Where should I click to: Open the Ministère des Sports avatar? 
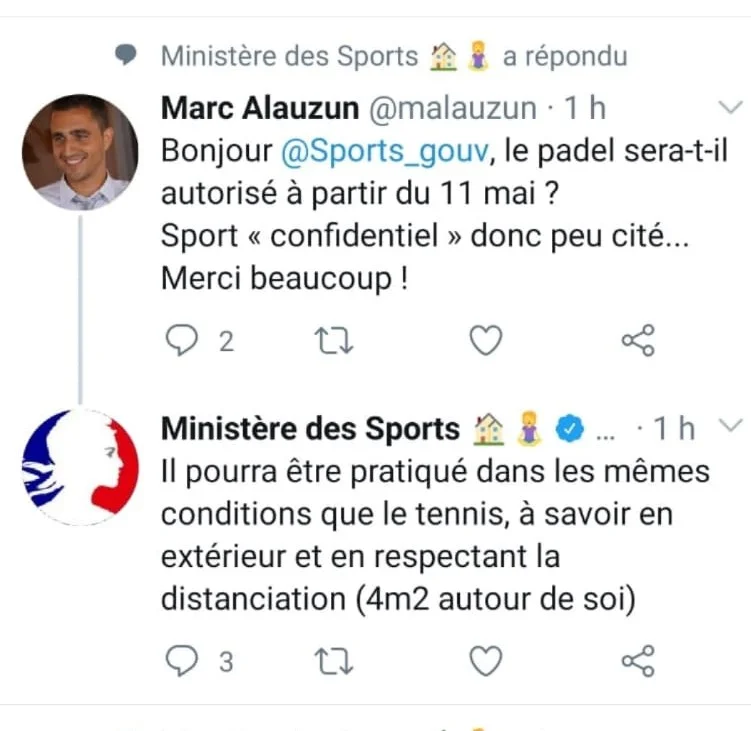pos(80,467)
